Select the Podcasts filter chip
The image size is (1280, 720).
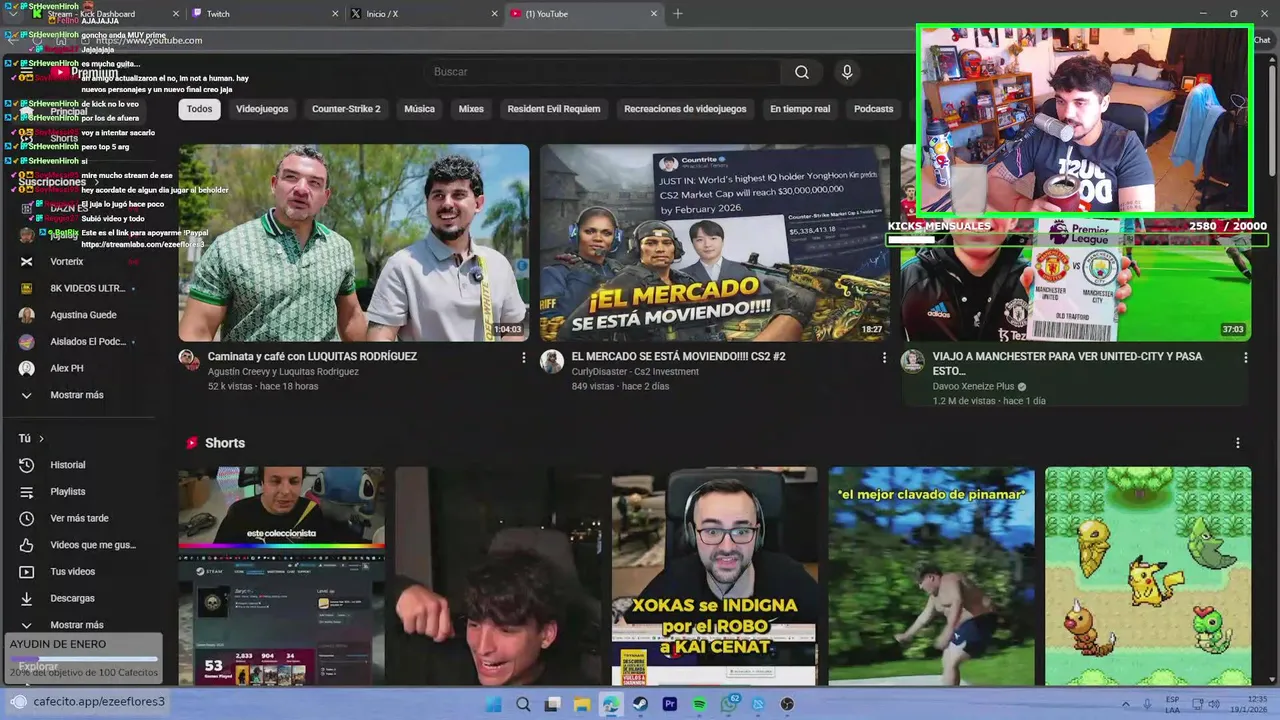873,109
